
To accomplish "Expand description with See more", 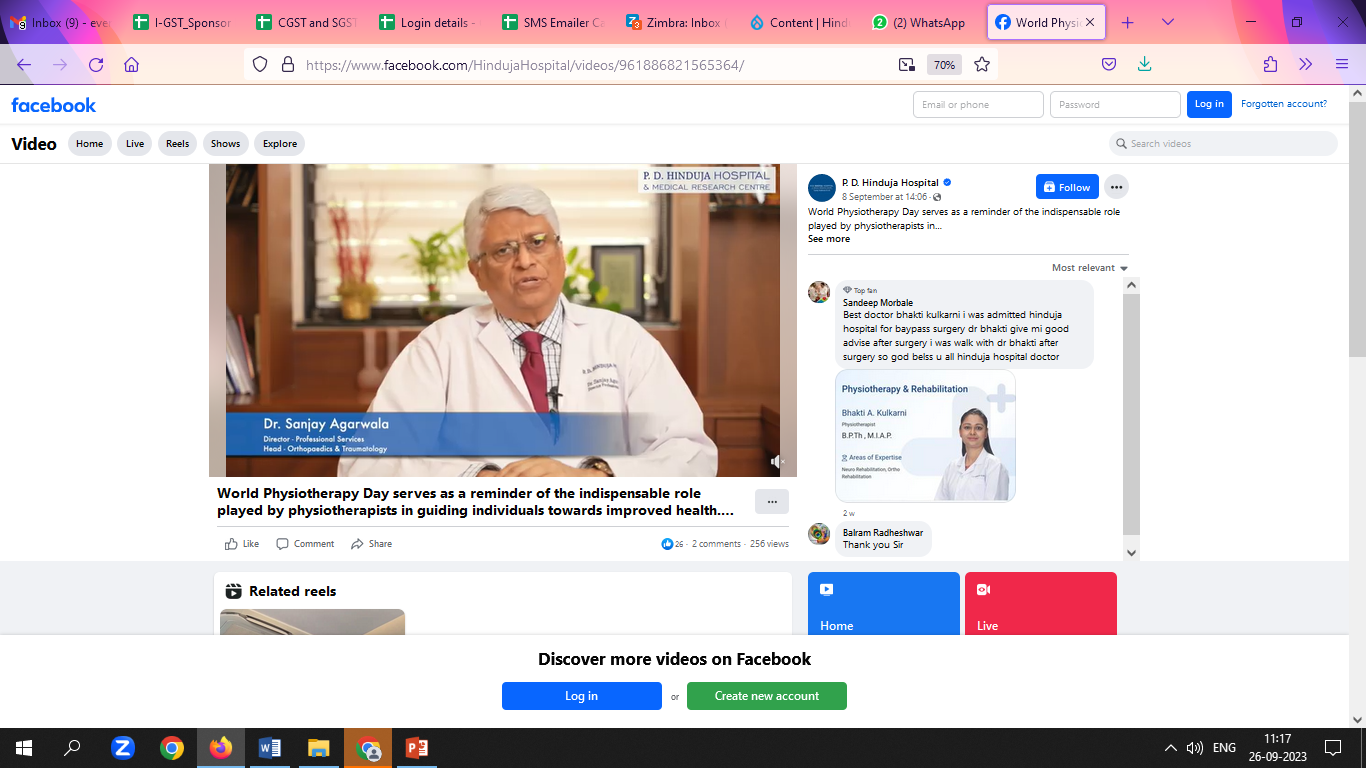I will coord(829,239).
